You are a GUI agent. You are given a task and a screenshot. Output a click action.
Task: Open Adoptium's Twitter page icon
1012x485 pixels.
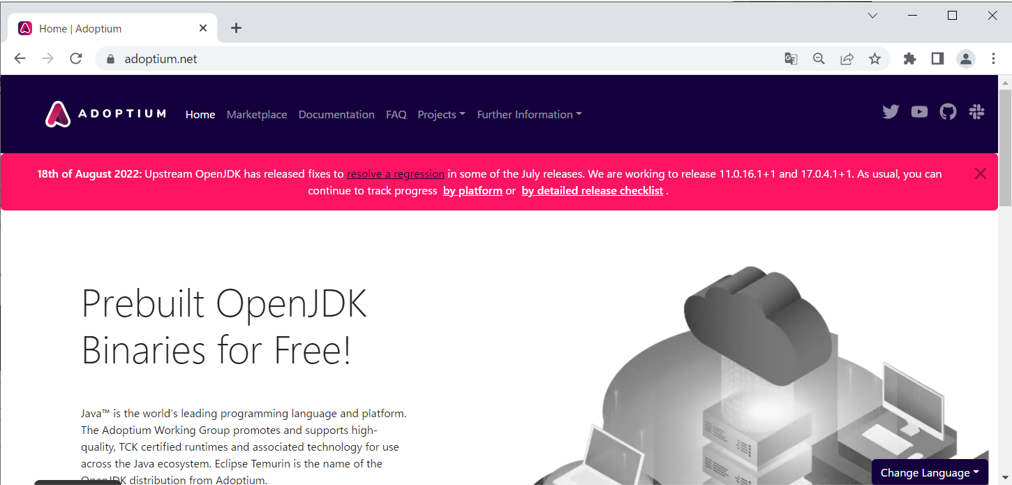pyautogui.click(x=891, y=112)
